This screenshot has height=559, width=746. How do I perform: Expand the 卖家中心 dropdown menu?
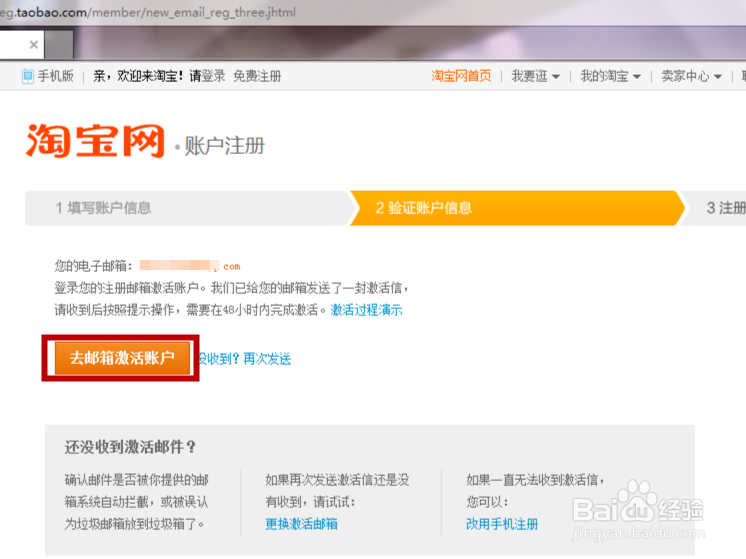(691, 76)
